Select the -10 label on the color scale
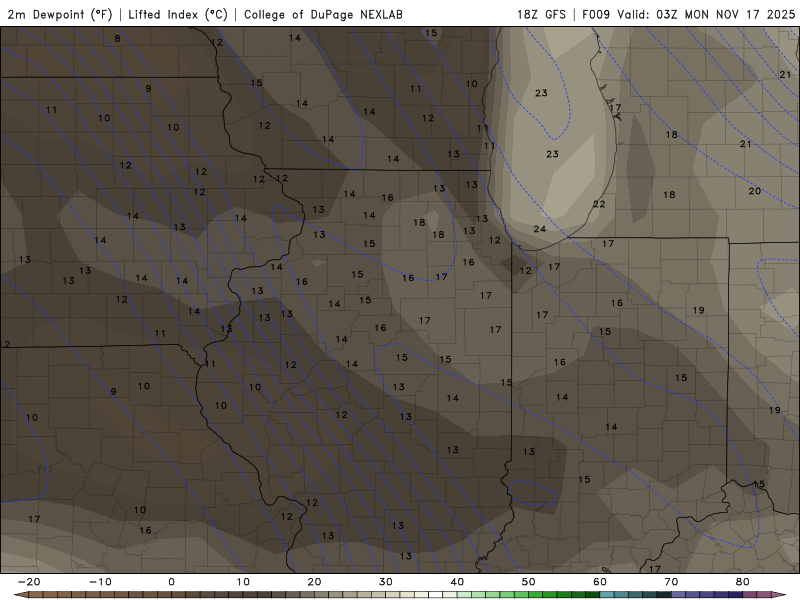 (100, 582)
